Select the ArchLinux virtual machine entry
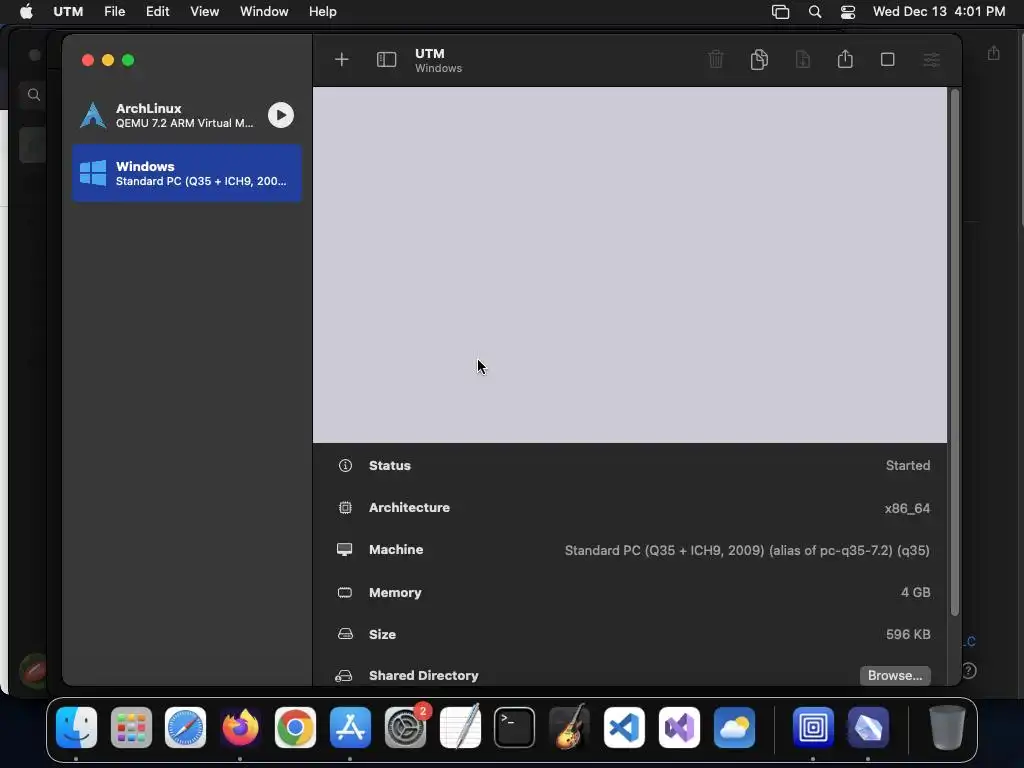 [x=187, y=116]
